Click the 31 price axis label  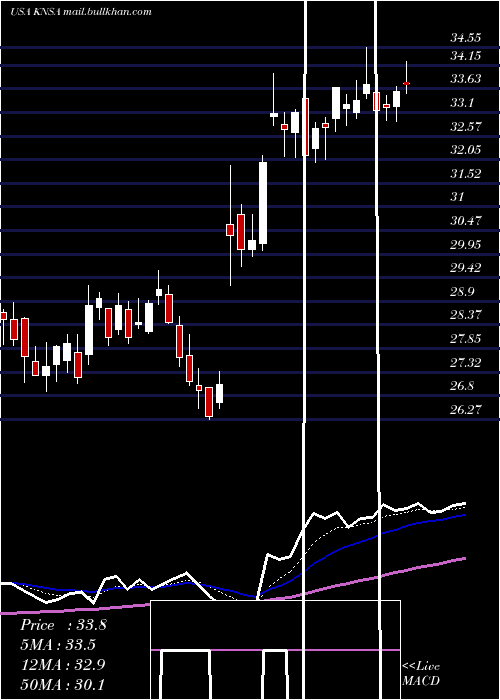click(x=457, y=196)
